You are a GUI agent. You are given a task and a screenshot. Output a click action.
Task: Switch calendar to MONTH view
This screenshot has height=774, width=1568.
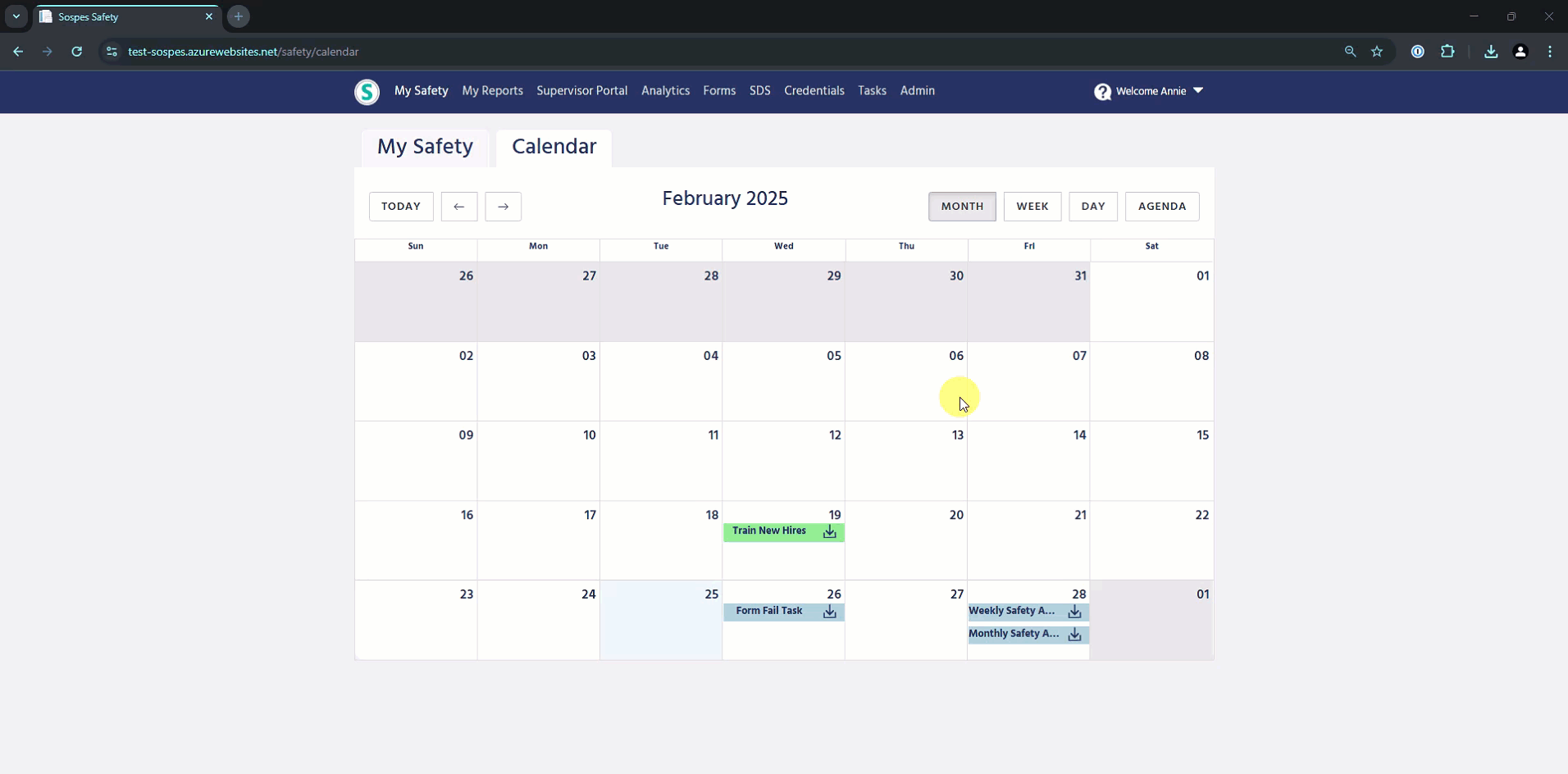click(962, 207)
